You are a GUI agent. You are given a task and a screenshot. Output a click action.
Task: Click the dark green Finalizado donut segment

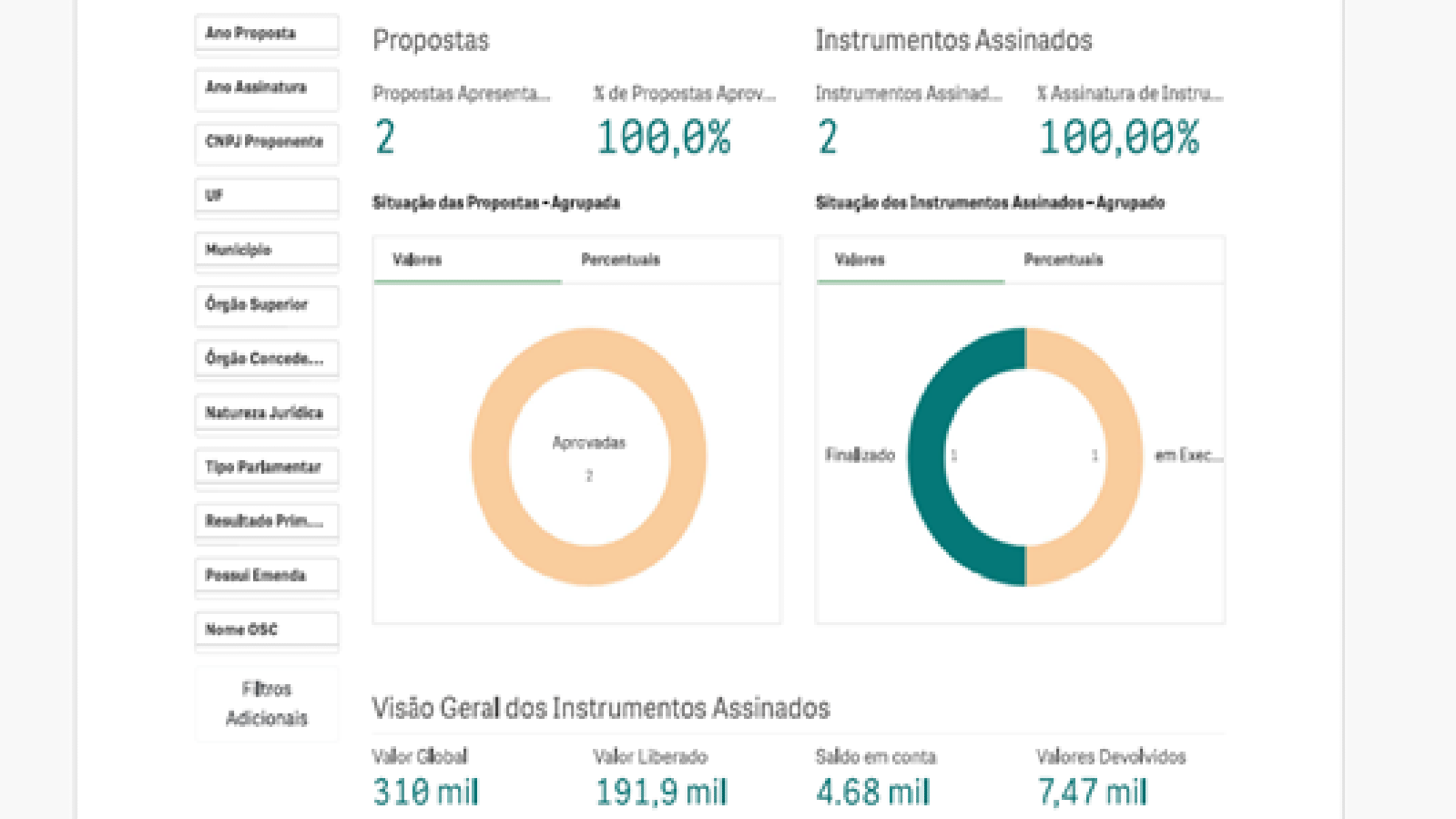[927, 456]
